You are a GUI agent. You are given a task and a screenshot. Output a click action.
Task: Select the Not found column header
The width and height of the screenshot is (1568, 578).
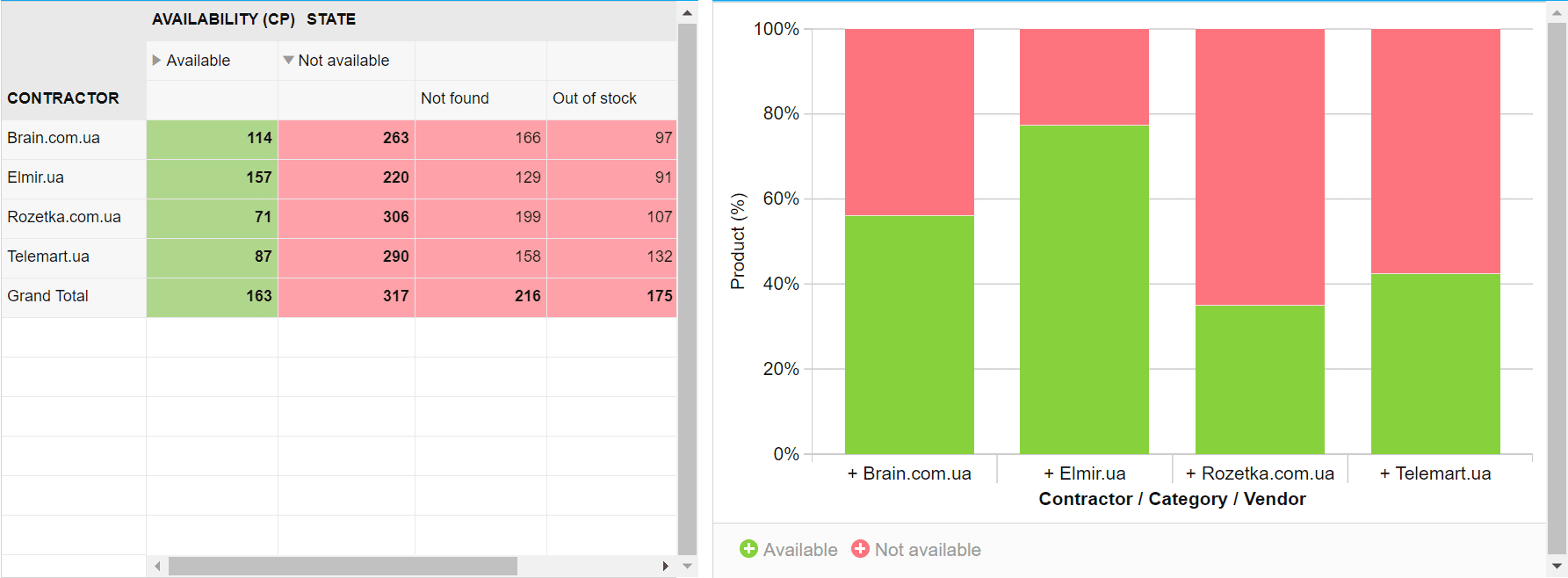tap(455, 98)
